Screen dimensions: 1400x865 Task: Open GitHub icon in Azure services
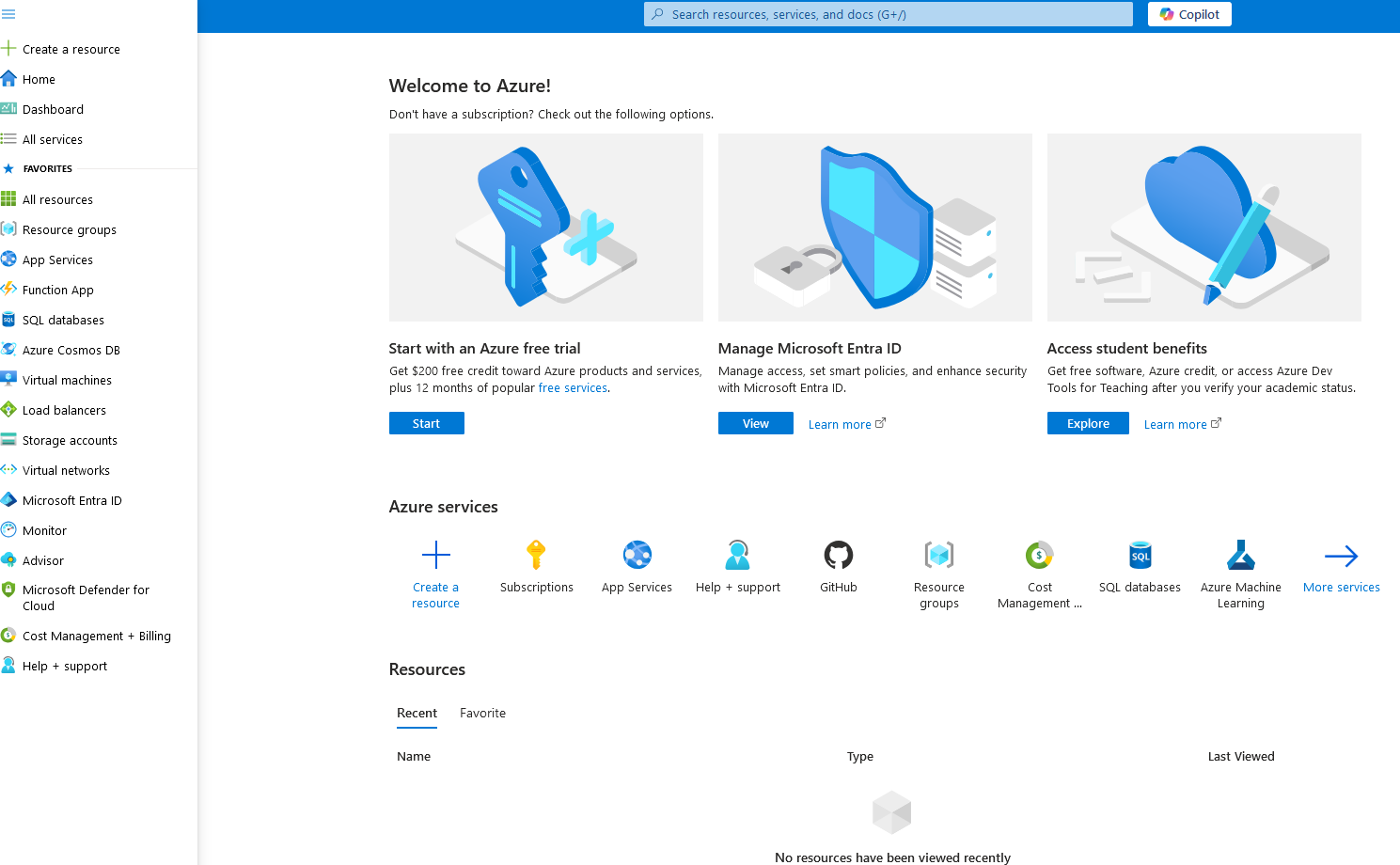coord(839,555)
